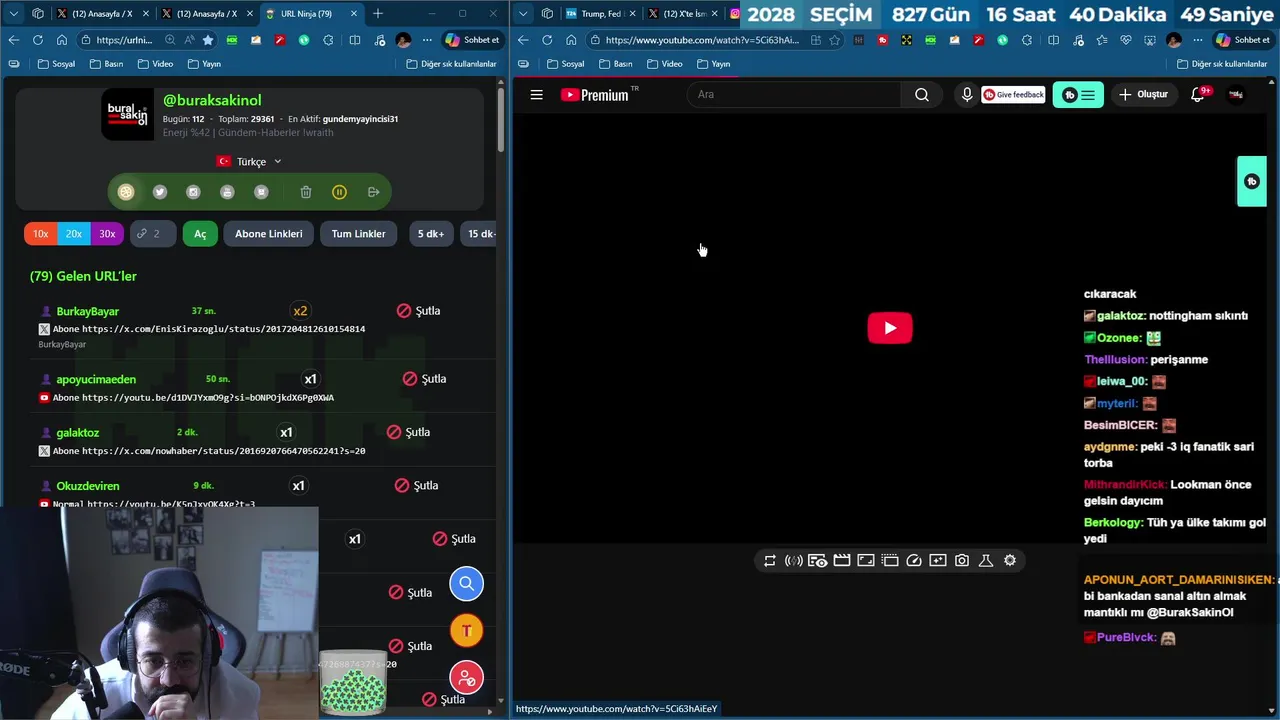Open the YouTube hamburger guide menu
The width and height of the screenshot is (1280, 720).
point(537,95)
